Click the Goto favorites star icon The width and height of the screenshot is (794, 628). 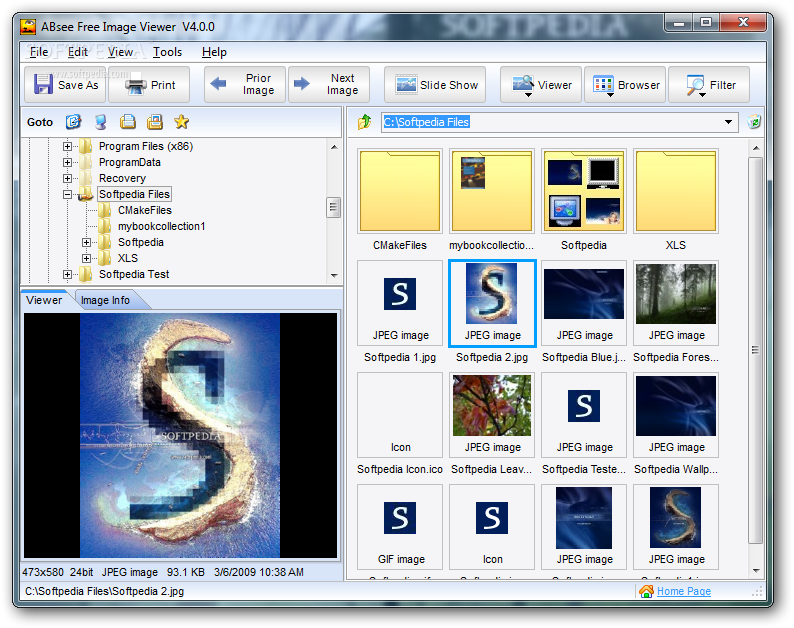181,122
